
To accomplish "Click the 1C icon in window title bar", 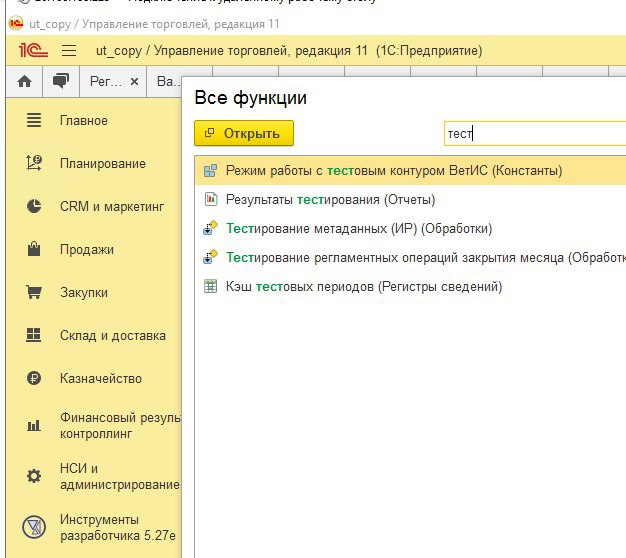I will (16, 24).
